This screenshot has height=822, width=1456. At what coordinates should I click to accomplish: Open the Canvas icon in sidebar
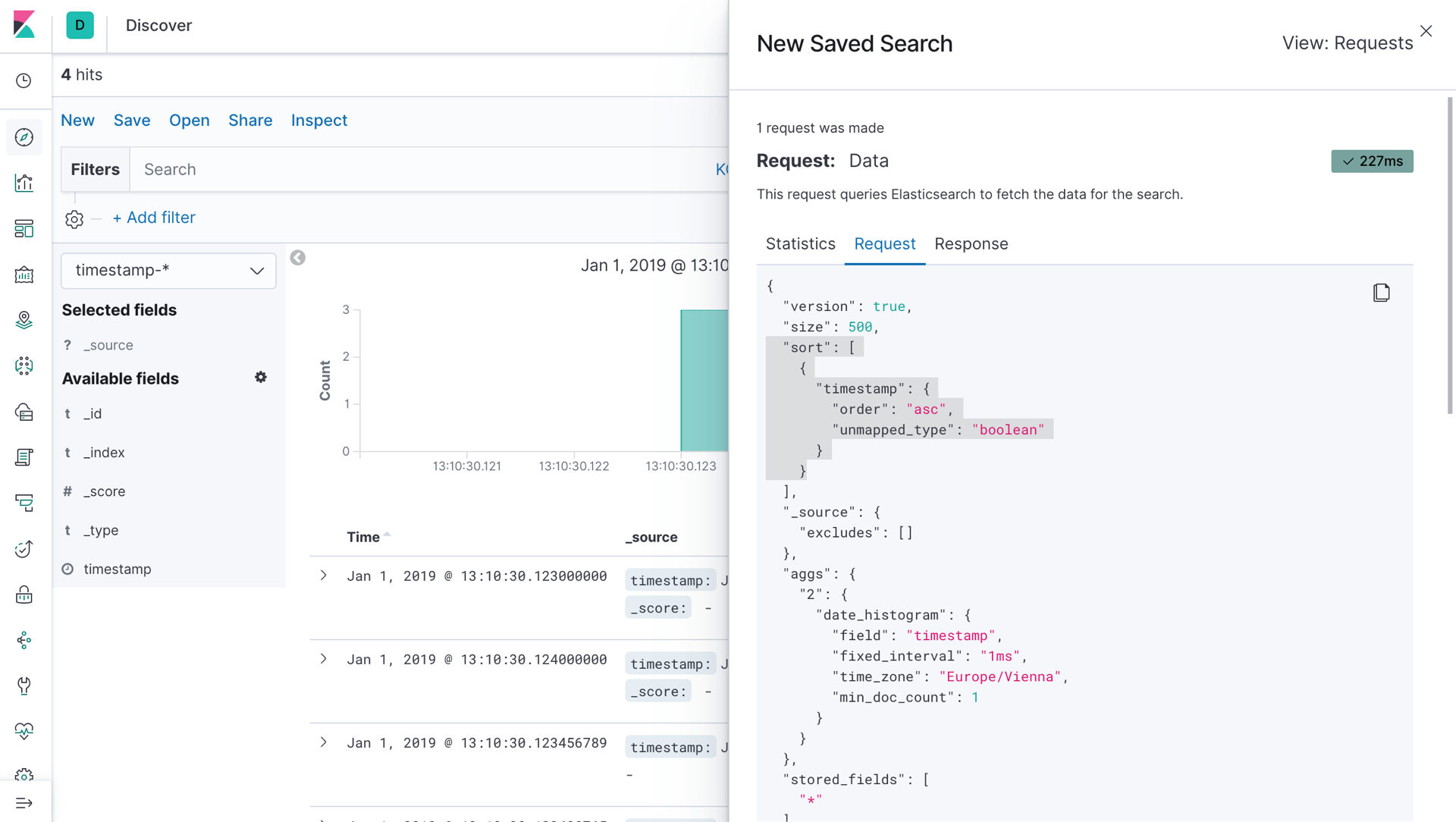[24, 275]
